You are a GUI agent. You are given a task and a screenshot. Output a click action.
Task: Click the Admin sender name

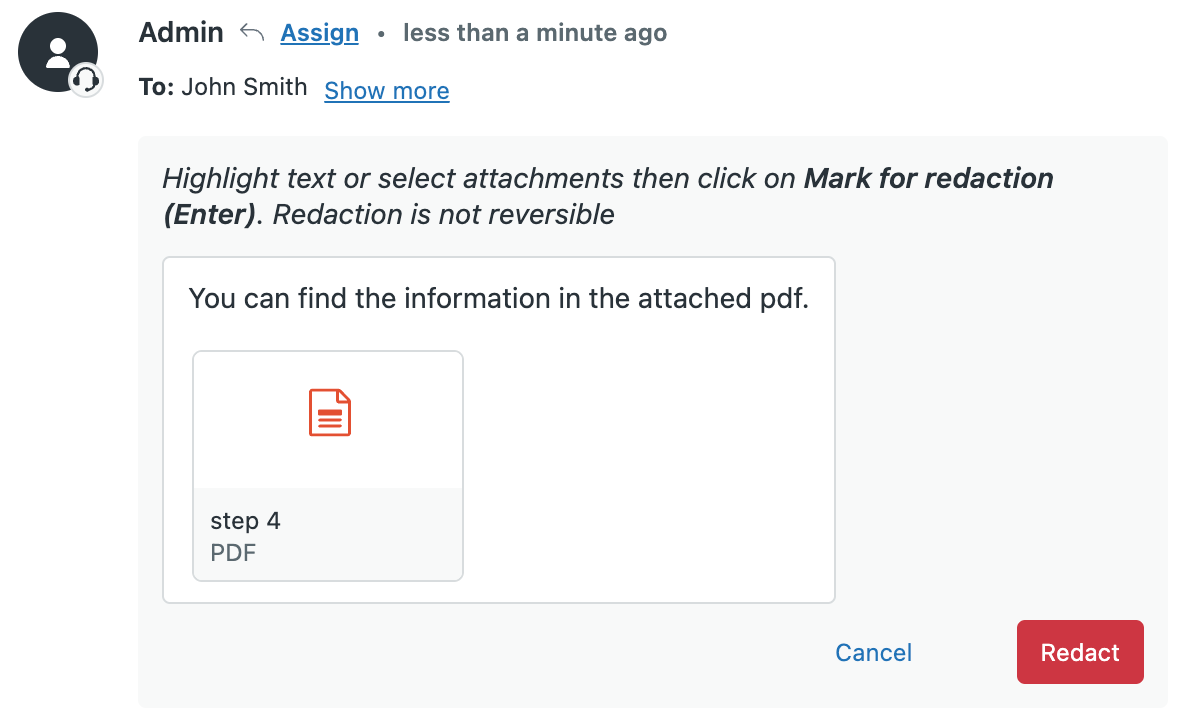[181, 33]
